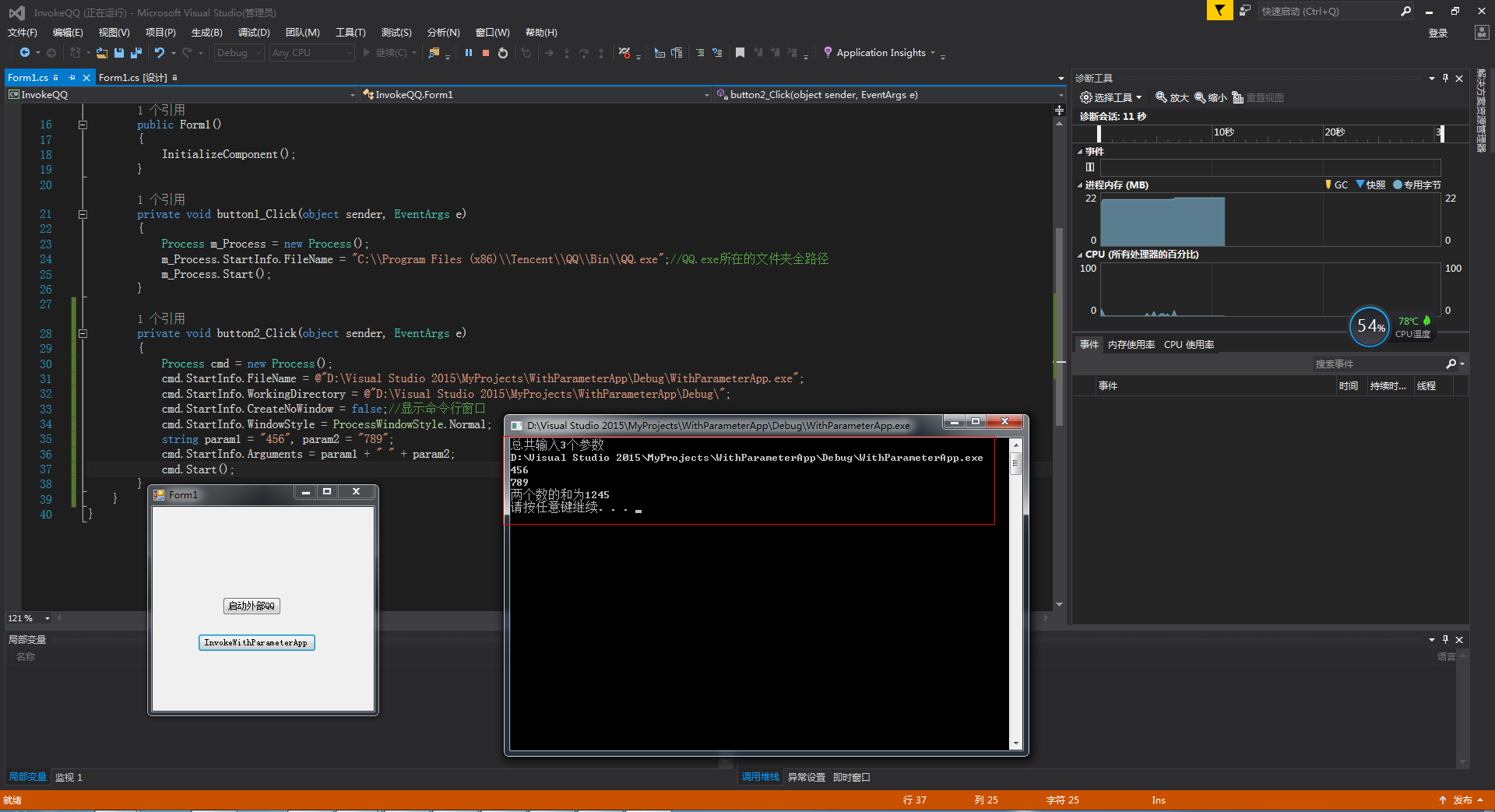Open the 调试(D) menu
Screen dimensions: 1495x812
(252, 32)
